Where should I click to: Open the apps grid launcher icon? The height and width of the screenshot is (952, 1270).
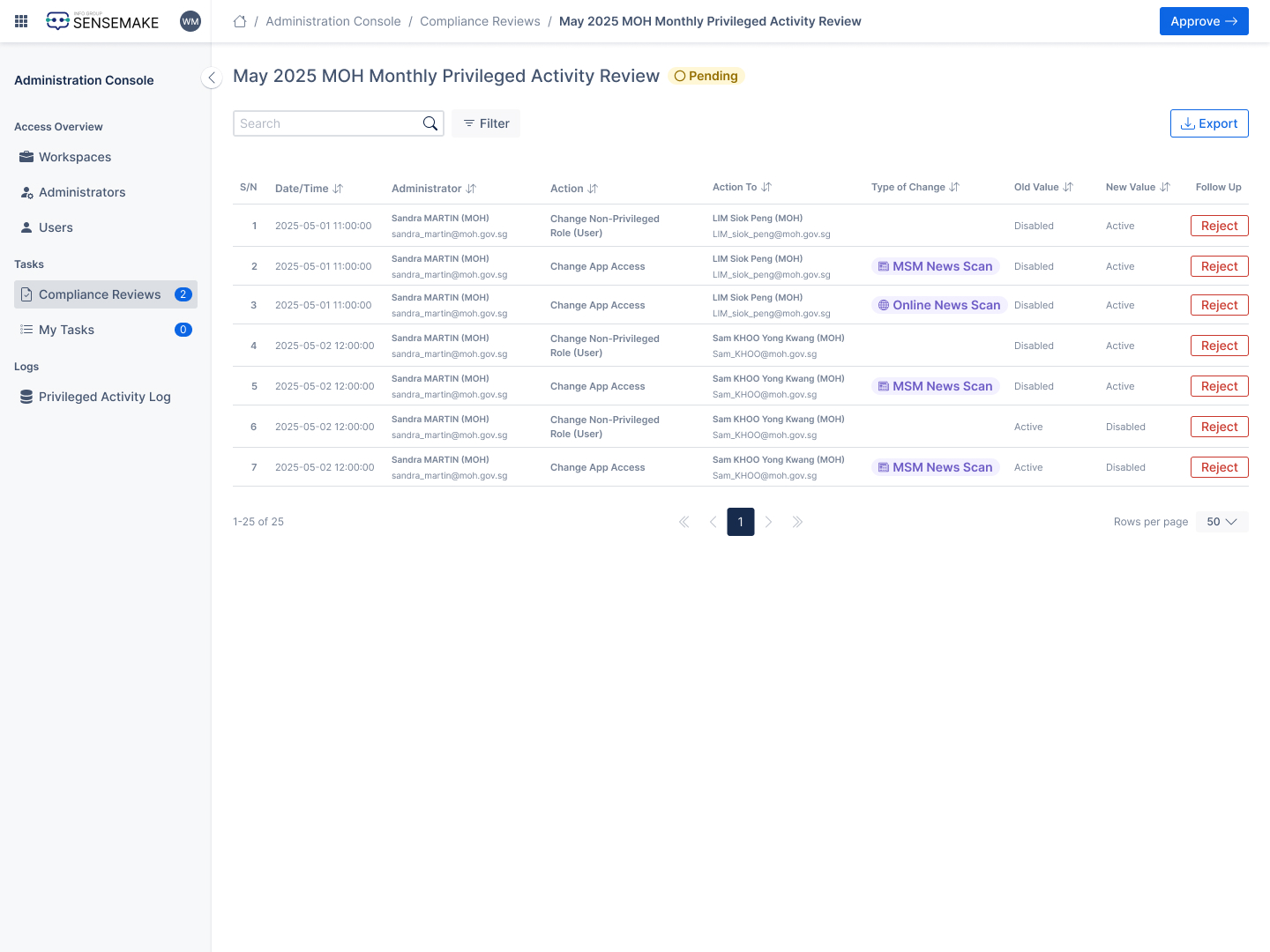click(21, 21)
